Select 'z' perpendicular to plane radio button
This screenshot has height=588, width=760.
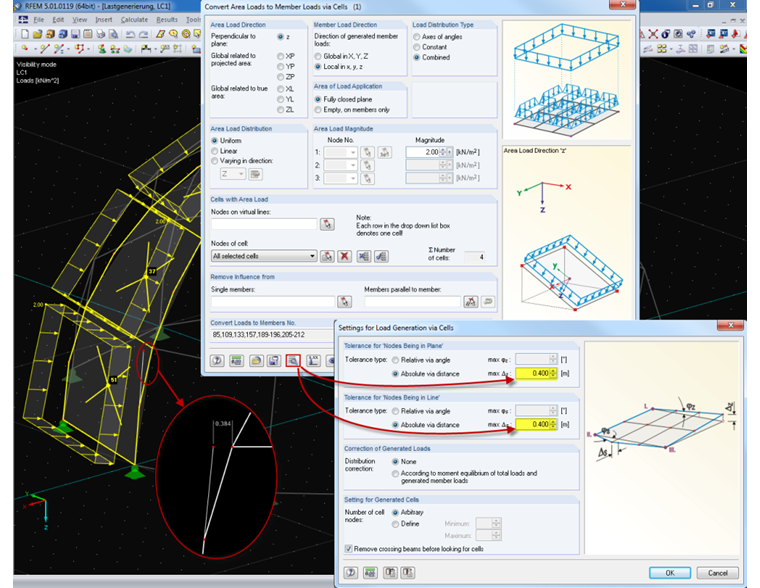pyautogui.click(x=280, y=36)
